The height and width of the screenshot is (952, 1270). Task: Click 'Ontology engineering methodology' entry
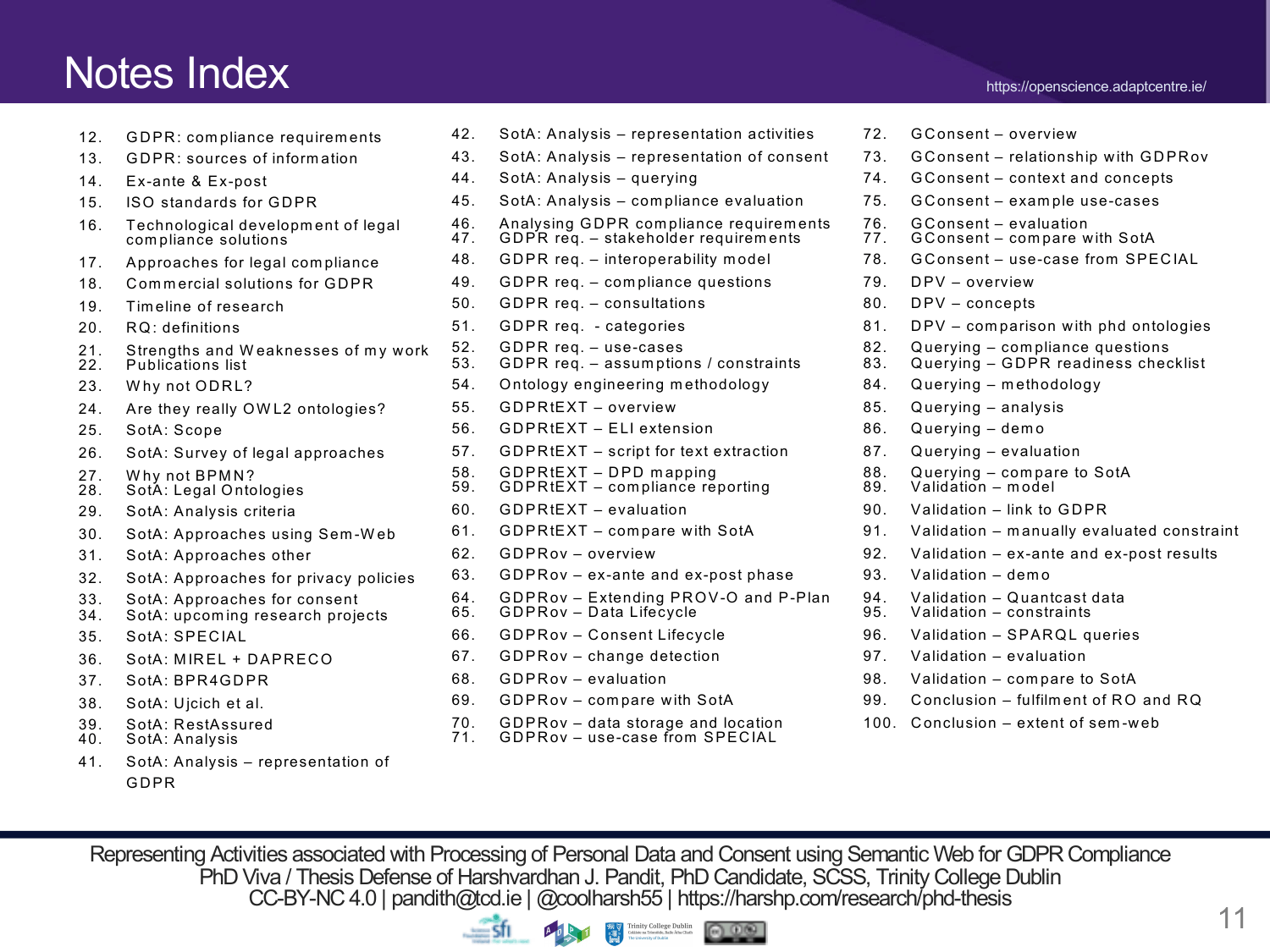point(634,384)
